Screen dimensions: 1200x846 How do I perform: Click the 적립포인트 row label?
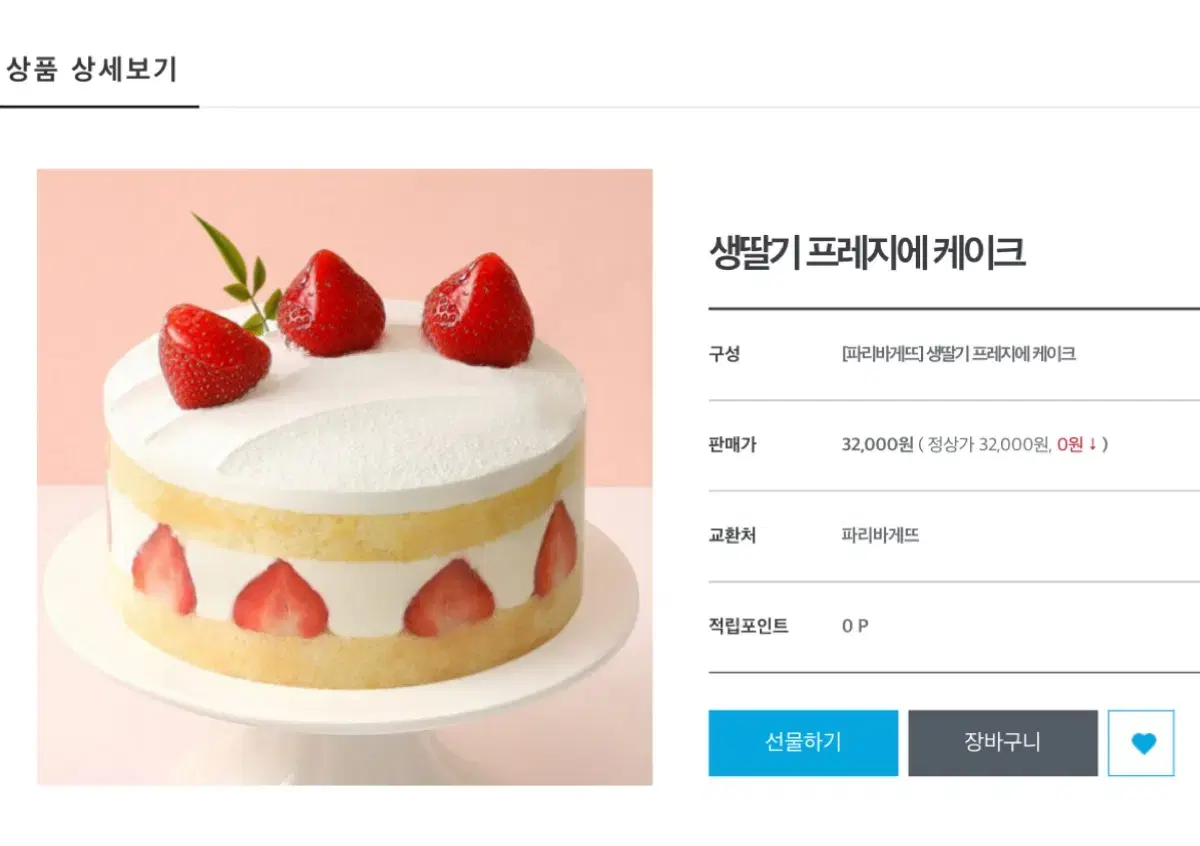pyautogui.click(x=749, y=626)
